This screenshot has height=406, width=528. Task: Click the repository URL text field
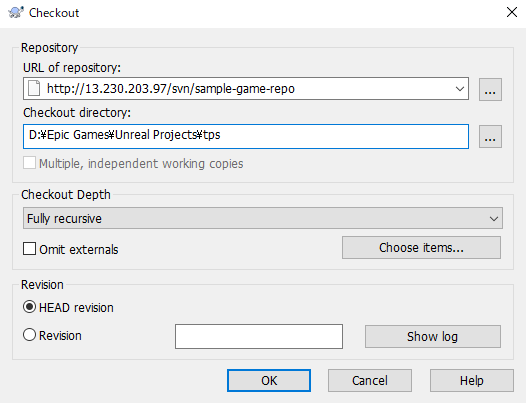246,89
